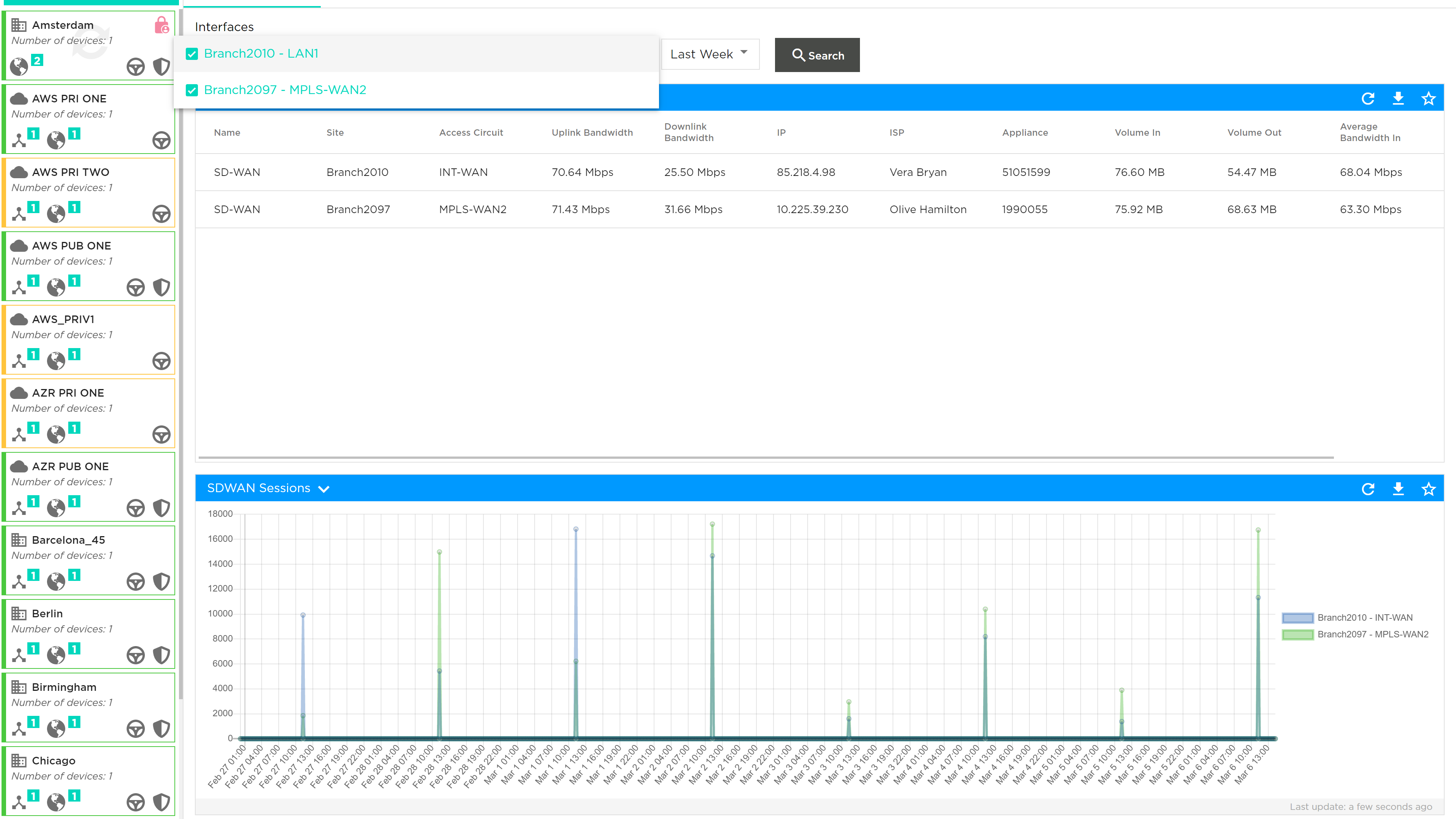Click the Berlin building icon
The width and height of the screenshot is (1456, 819).
coord(19,613)
